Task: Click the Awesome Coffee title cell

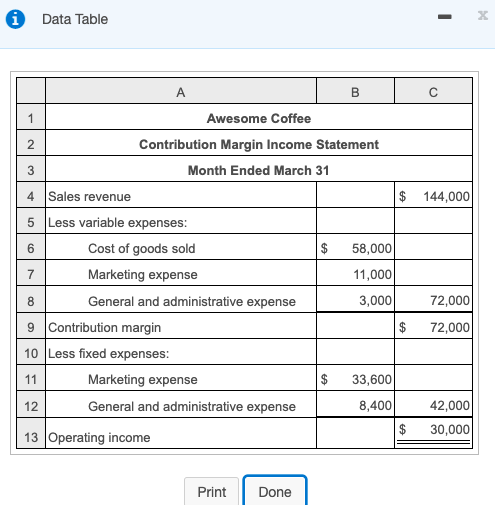Action: click(x=259, y=118)
